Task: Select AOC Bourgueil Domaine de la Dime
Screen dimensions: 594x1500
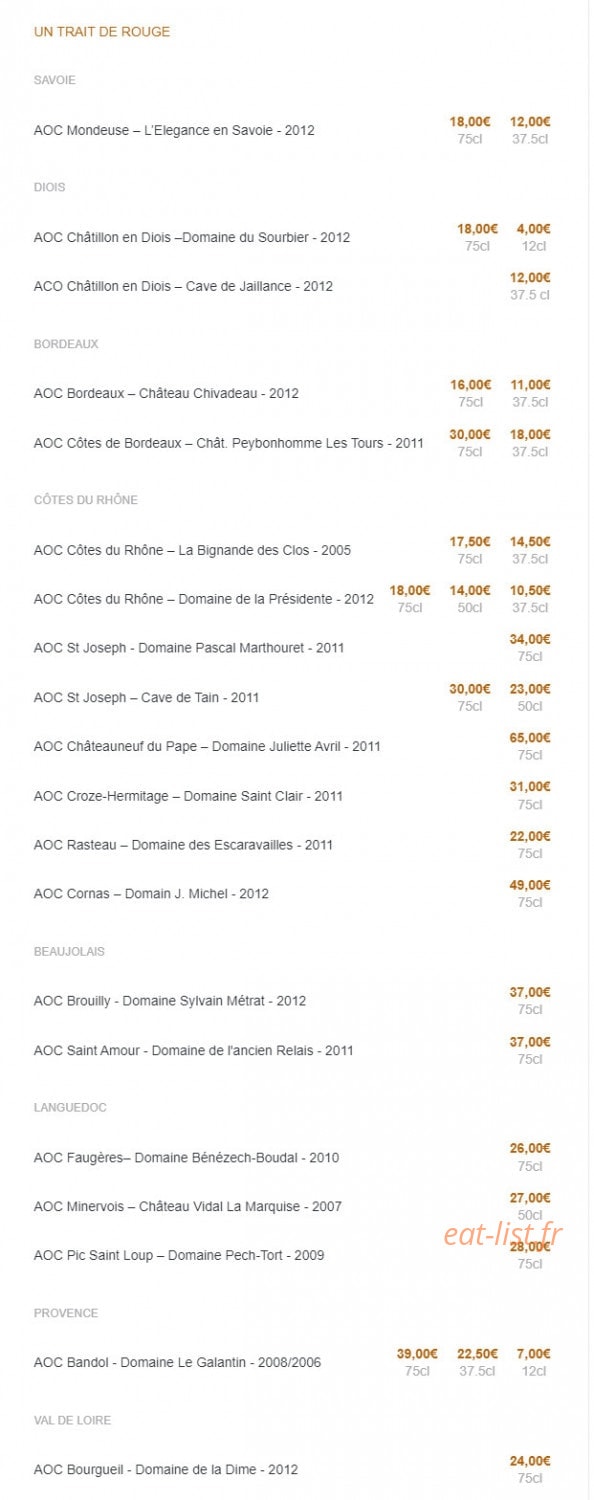Action: click(x=166, y=1470)
